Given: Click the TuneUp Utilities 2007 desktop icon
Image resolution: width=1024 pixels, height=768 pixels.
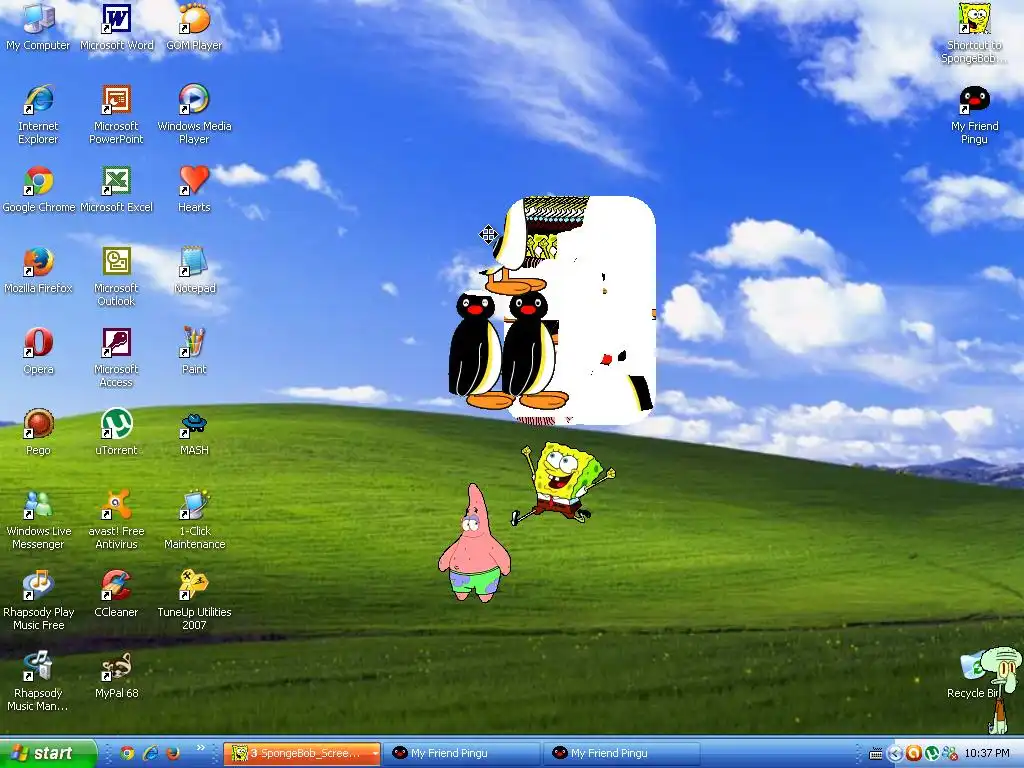Looking at the screenshot, I should point(194,600).
